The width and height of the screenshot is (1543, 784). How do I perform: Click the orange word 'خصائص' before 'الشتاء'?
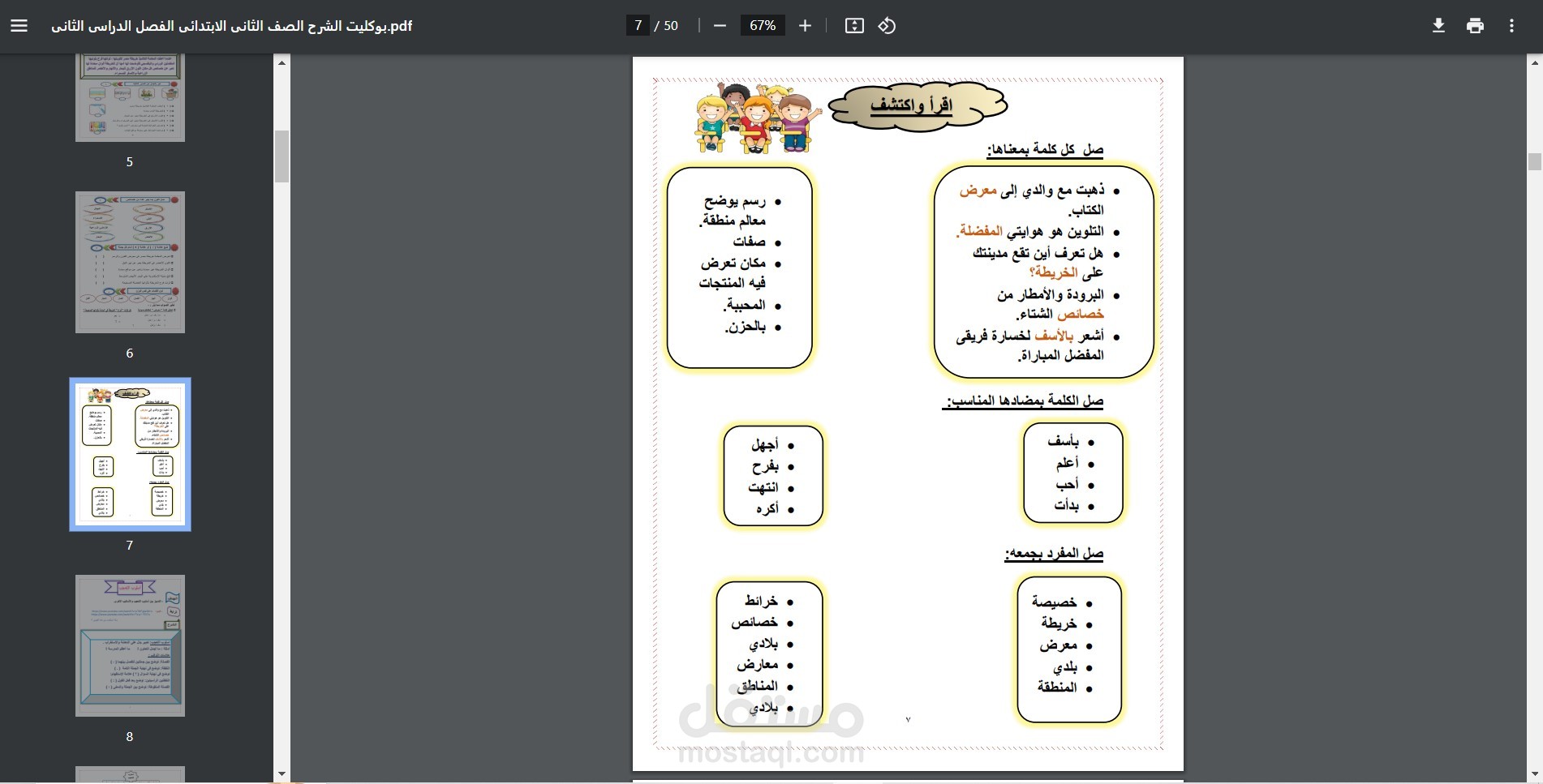(1080, 314)
